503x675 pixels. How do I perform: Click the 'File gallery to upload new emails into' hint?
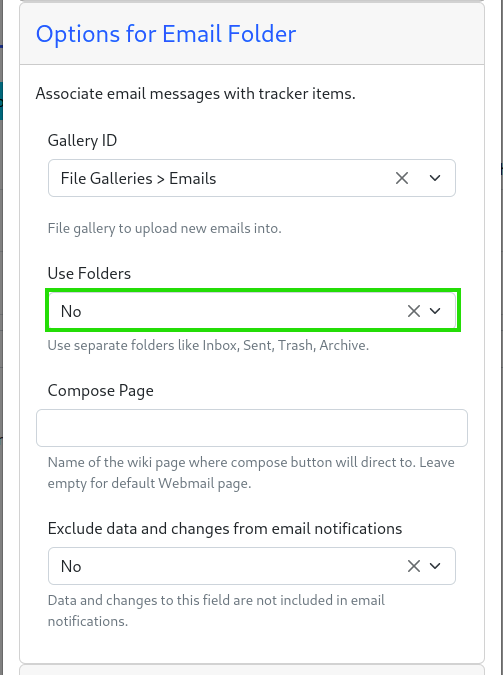tap(165, 228)
